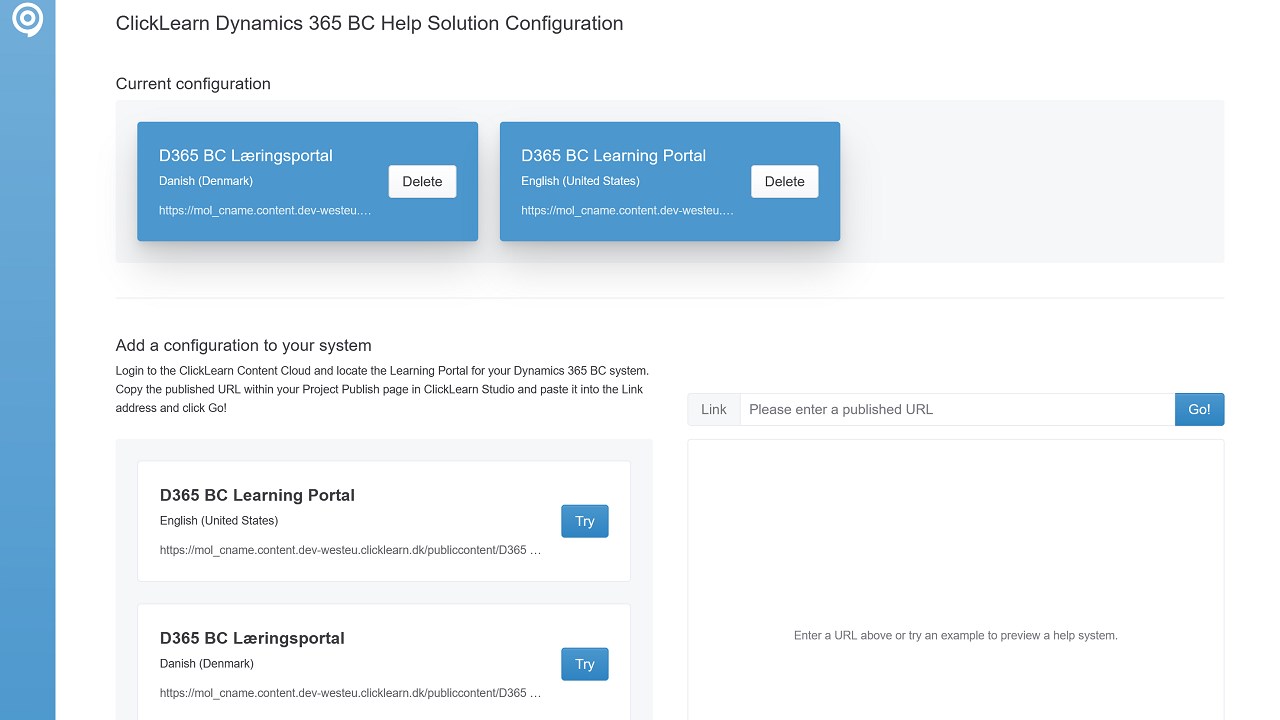Click the English configuration's truncated URL

(x=627, y=211)
